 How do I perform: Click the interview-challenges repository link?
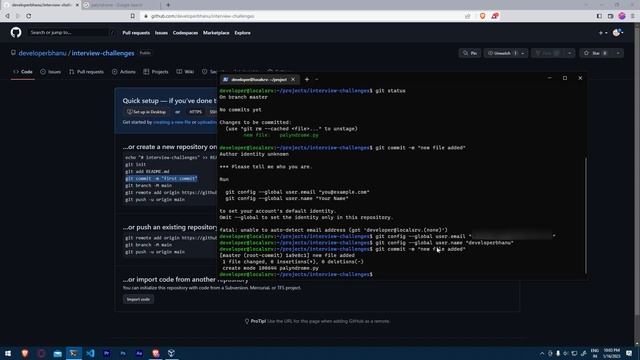tap(103, 53)
